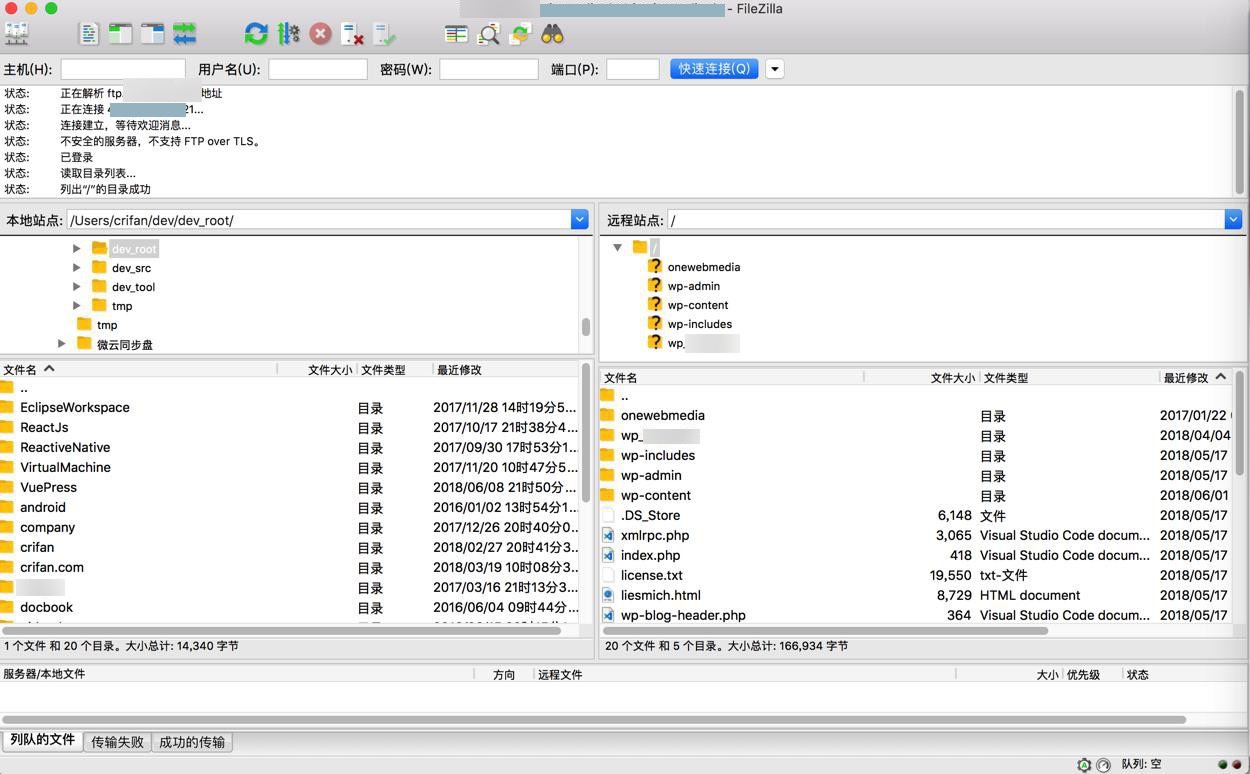
Task: Toggle local directory tree icon
Action: [120, 34]
